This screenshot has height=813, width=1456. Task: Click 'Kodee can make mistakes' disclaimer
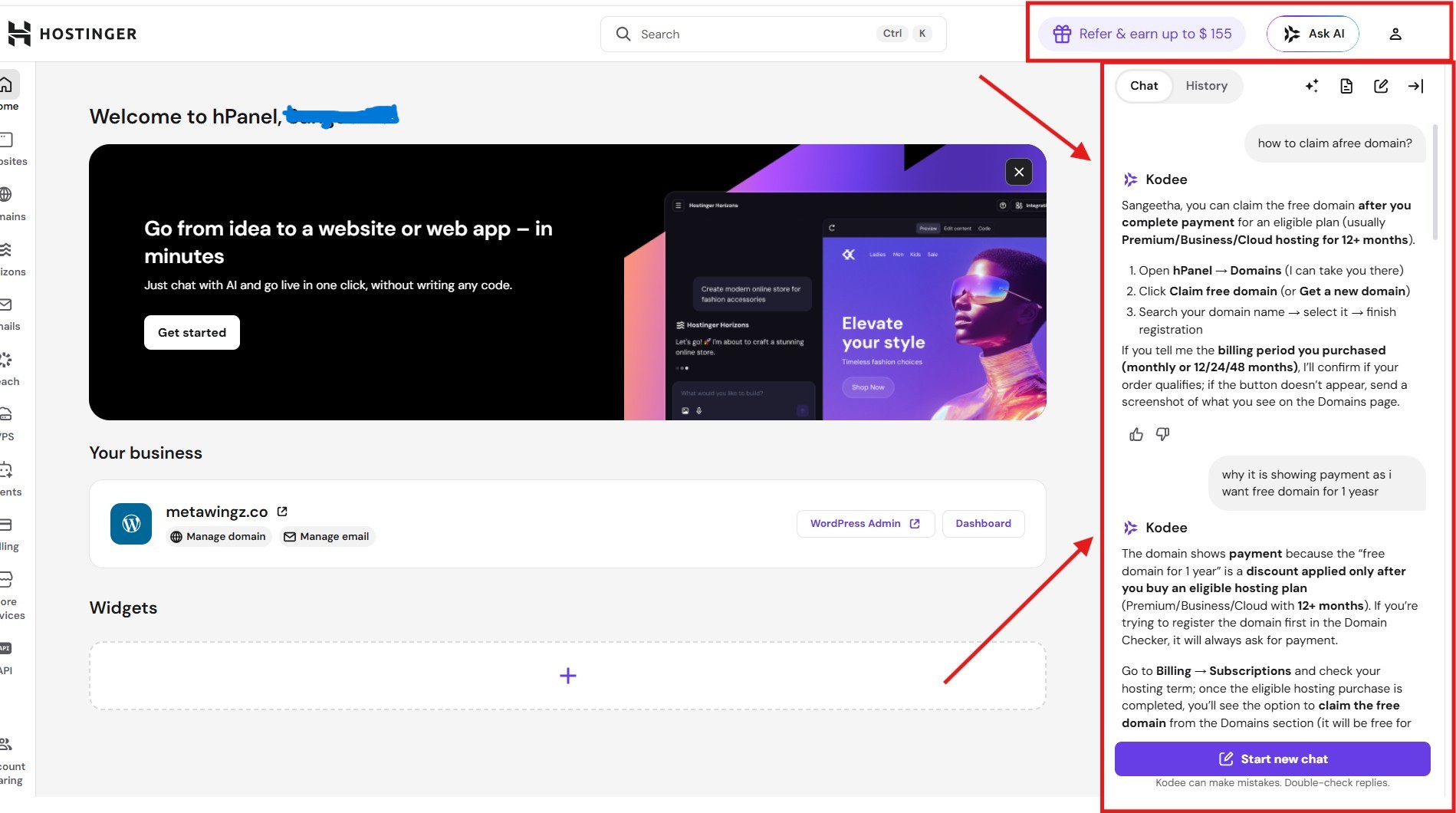pyautogui.click(x=1272, y=783)
